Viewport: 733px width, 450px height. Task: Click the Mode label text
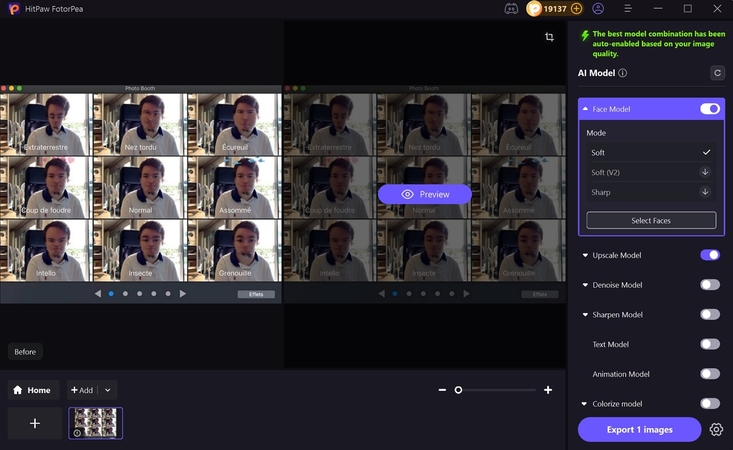point(596,133)
